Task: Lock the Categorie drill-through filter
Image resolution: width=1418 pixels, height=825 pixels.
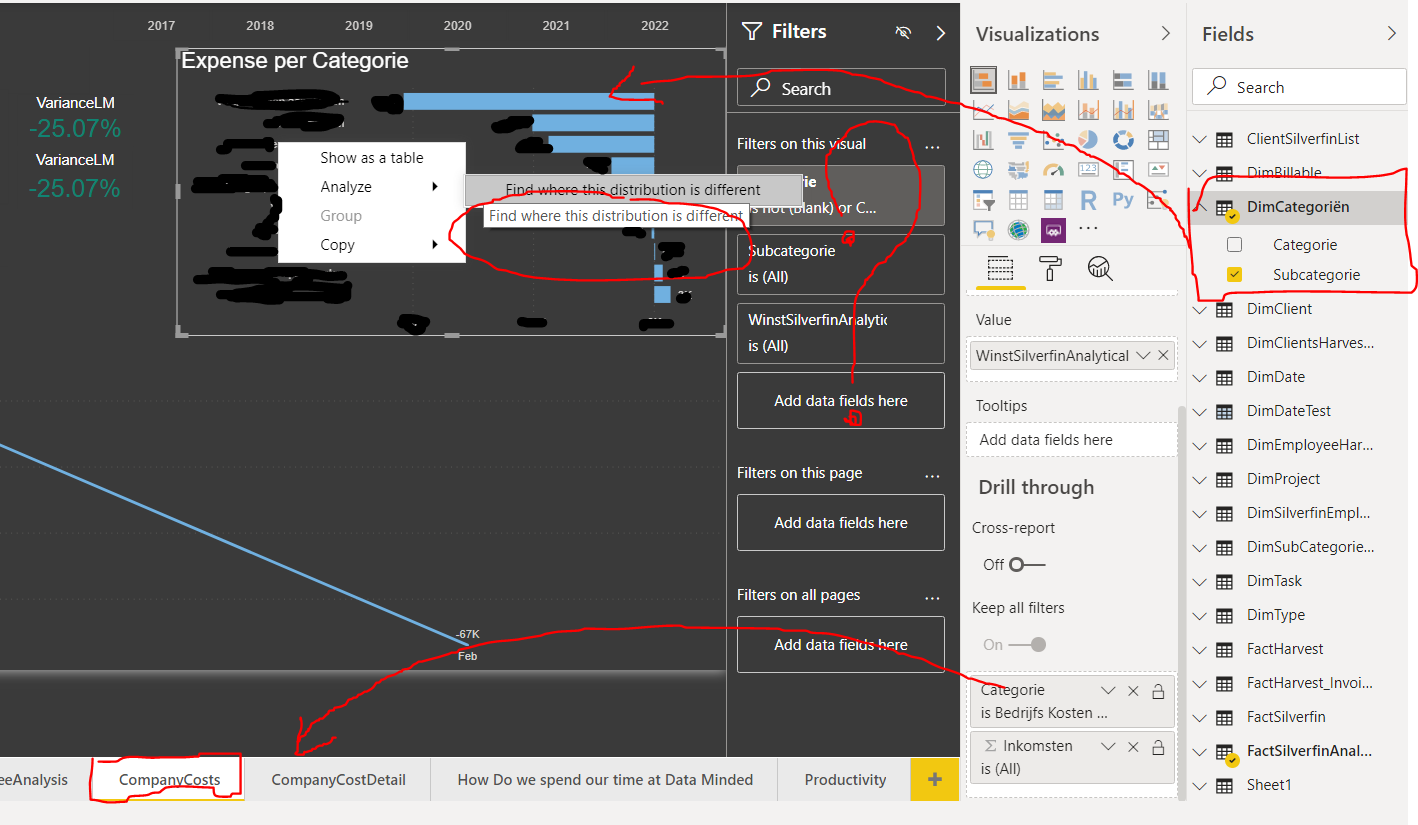Action: pyautogui.click(x=1158, y=691)
